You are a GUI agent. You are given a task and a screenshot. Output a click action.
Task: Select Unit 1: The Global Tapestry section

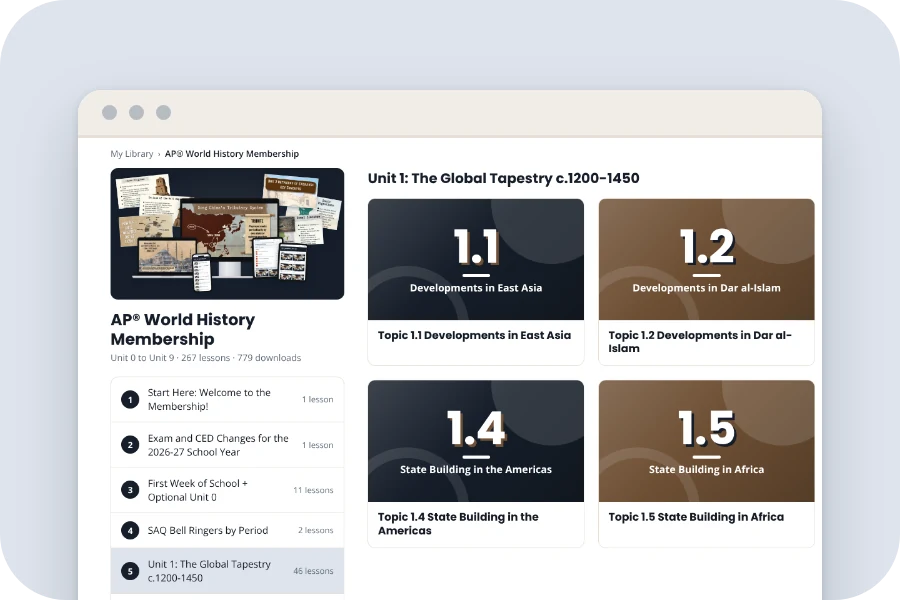point(227,571)
